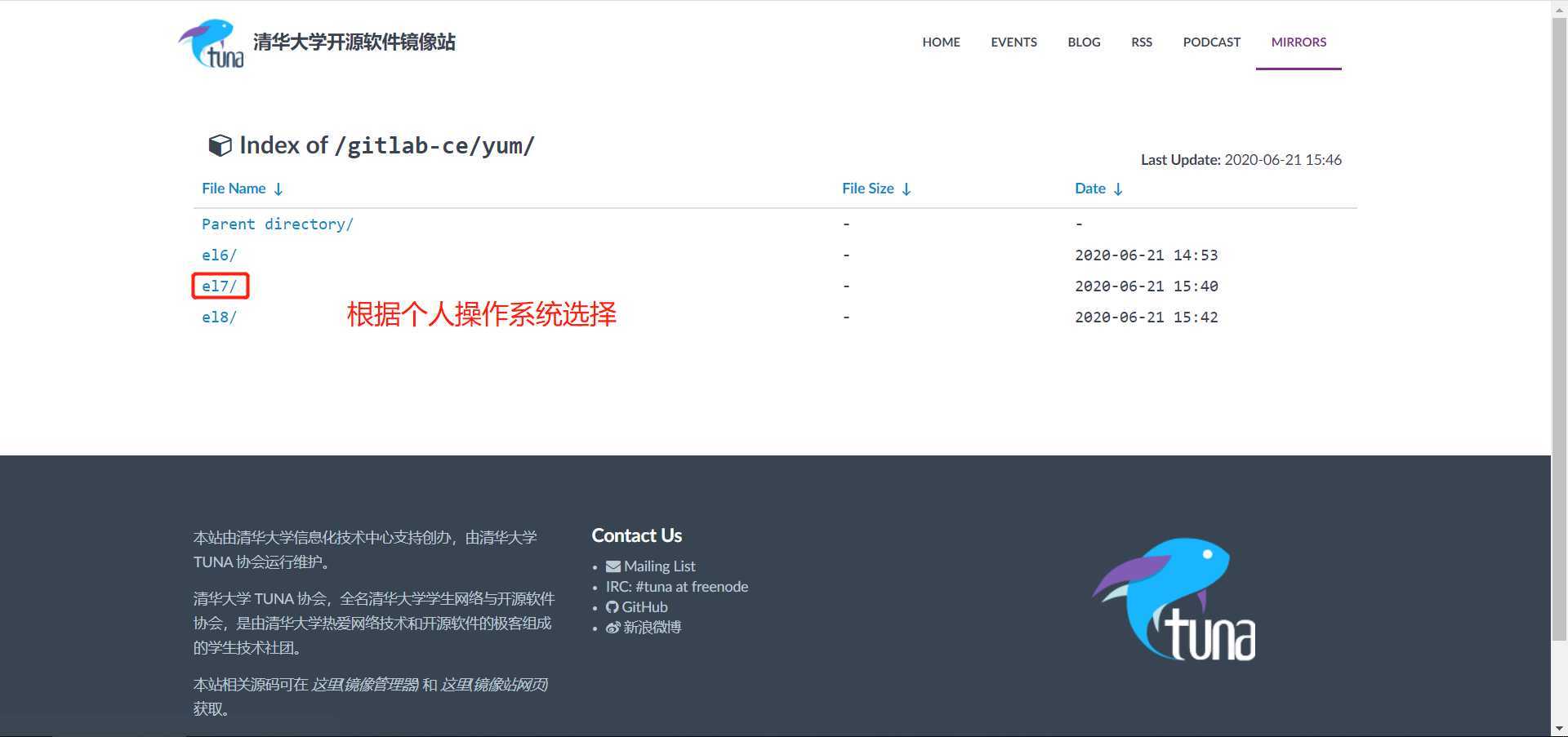Open the el7/ directory
Viewport: 1568px width, 737px height.
(x=219, y=286)
